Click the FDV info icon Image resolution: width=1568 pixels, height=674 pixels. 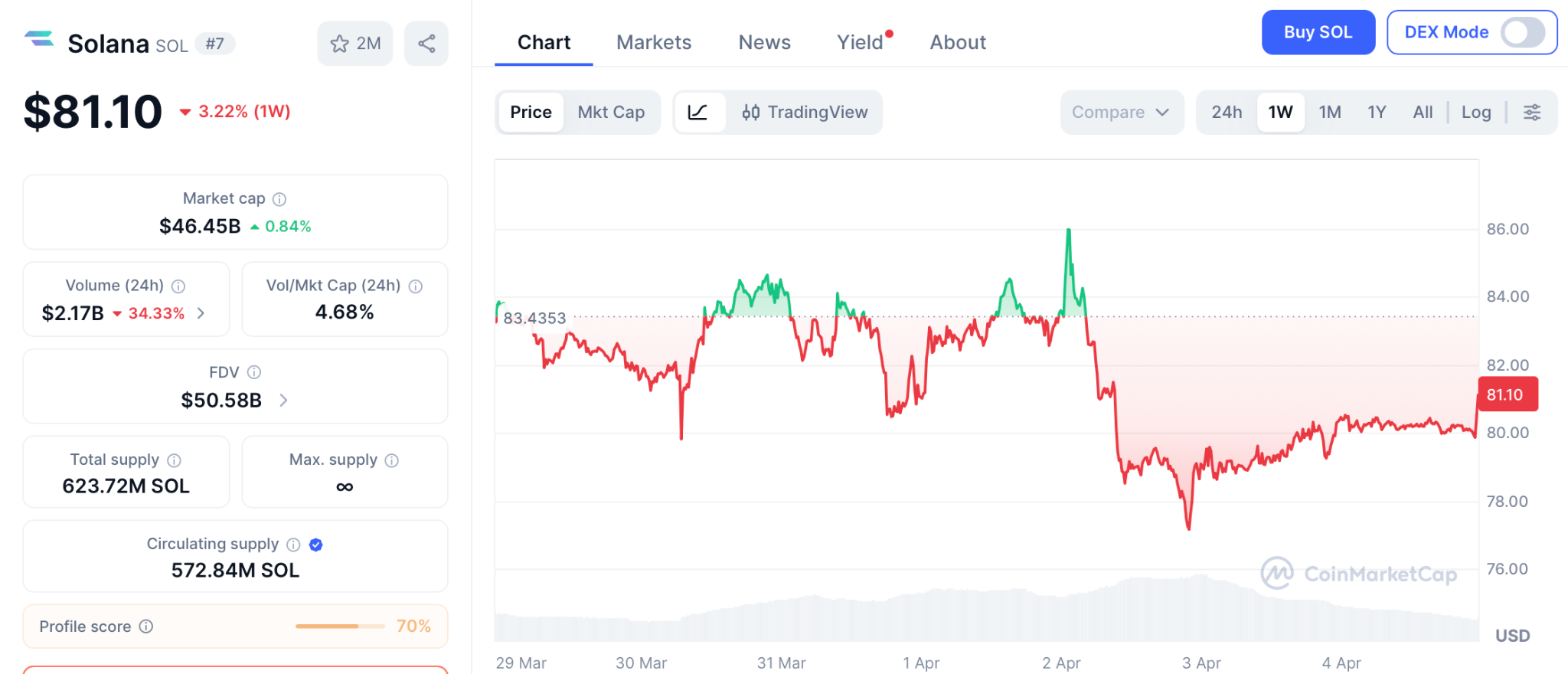point(254,372)
